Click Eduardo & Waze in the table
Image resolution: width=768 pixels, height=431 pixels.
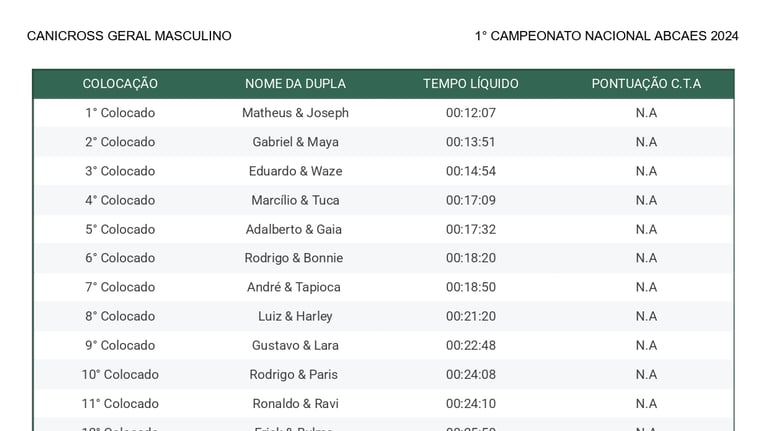(x=295, y=171)
